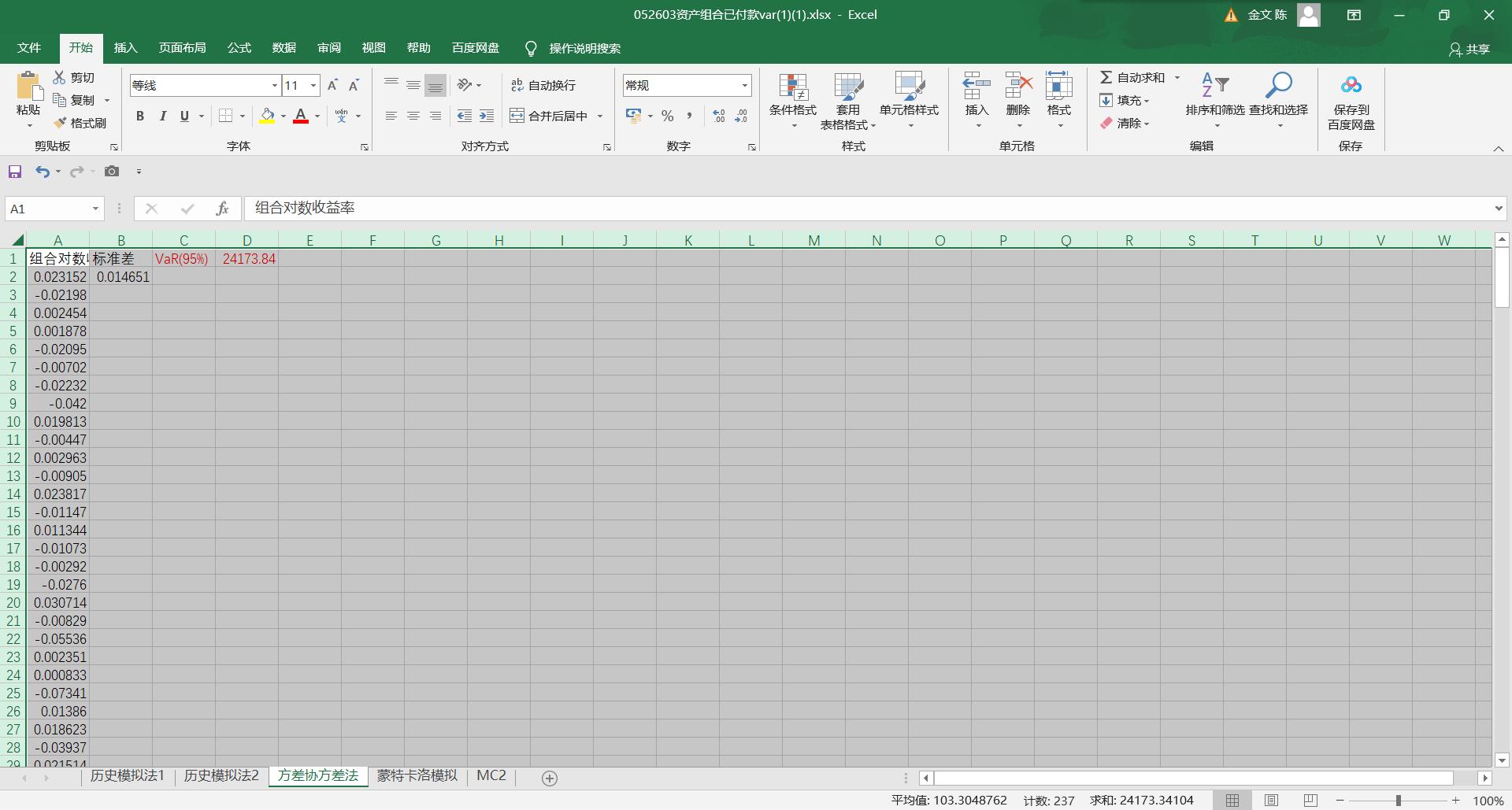This screenshot has height=810, width=1512.
Task: Click the Delete cells (删除) icon
Action: 1018,85
